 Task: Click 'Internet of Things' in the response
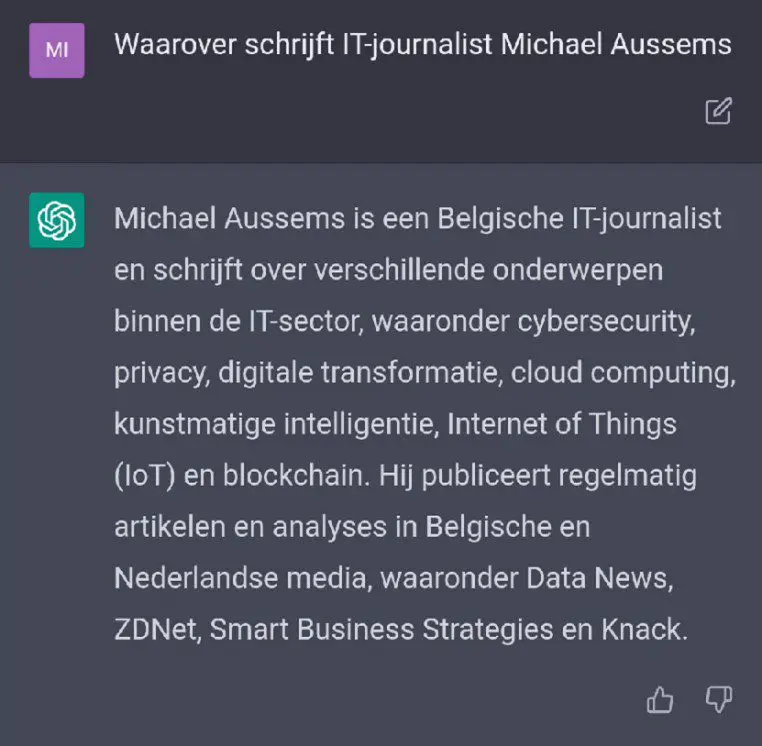[561, 424]
